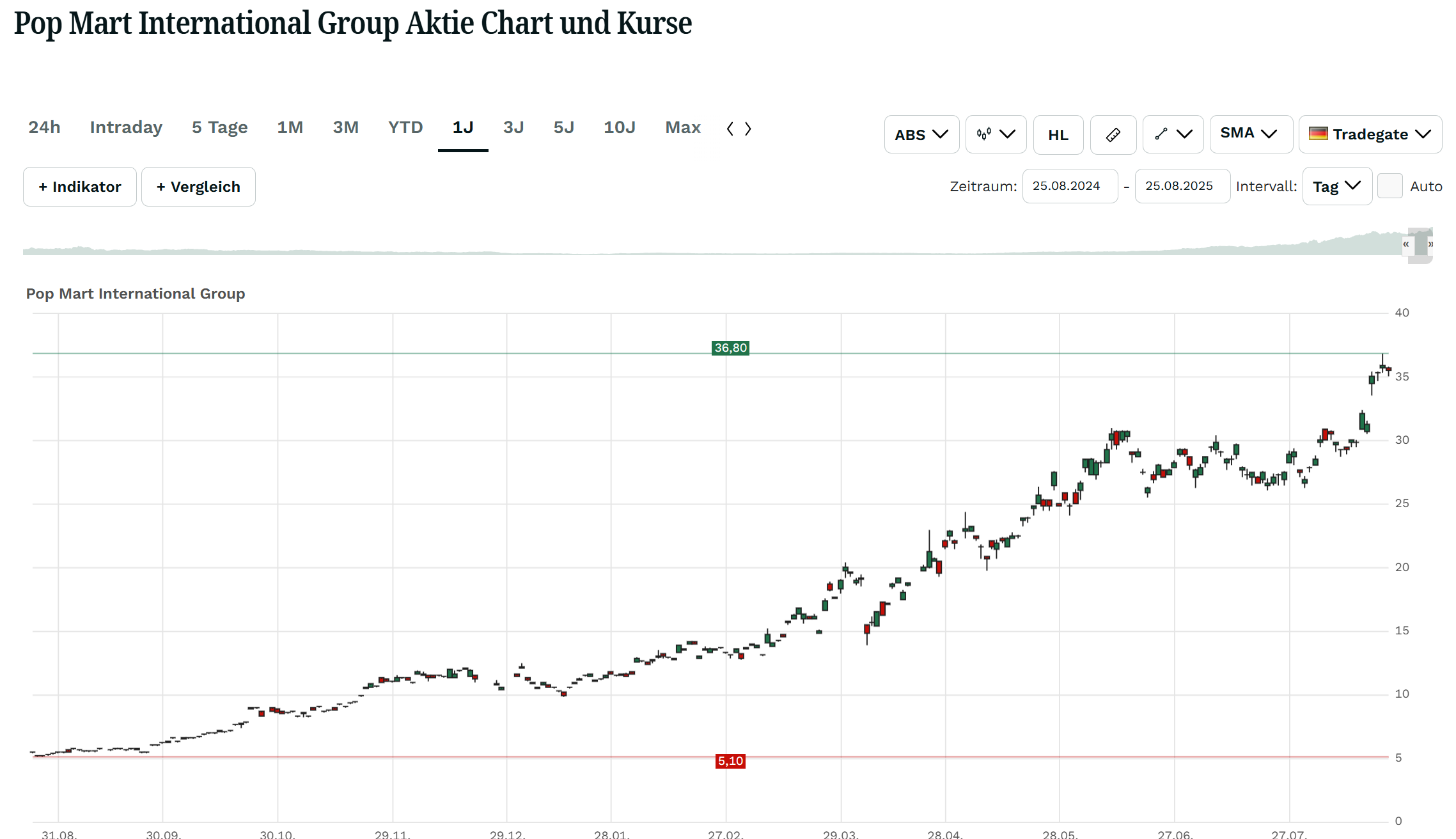The image size is (1456, 839).
Task: Click the next period arrow
Action: click(x=748, y=129)
